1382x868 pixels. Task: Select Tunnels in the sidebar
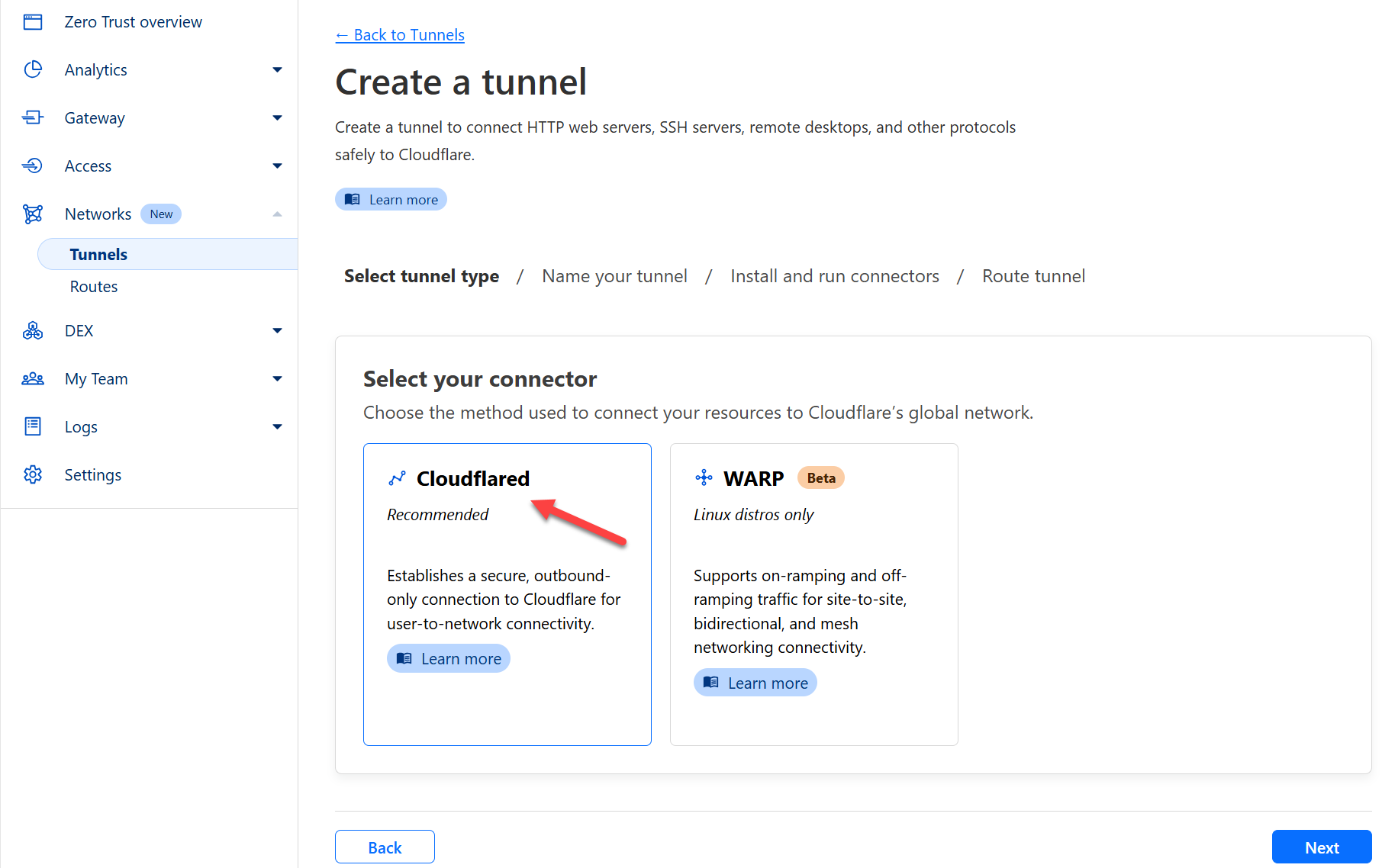(x=167, y=254)
